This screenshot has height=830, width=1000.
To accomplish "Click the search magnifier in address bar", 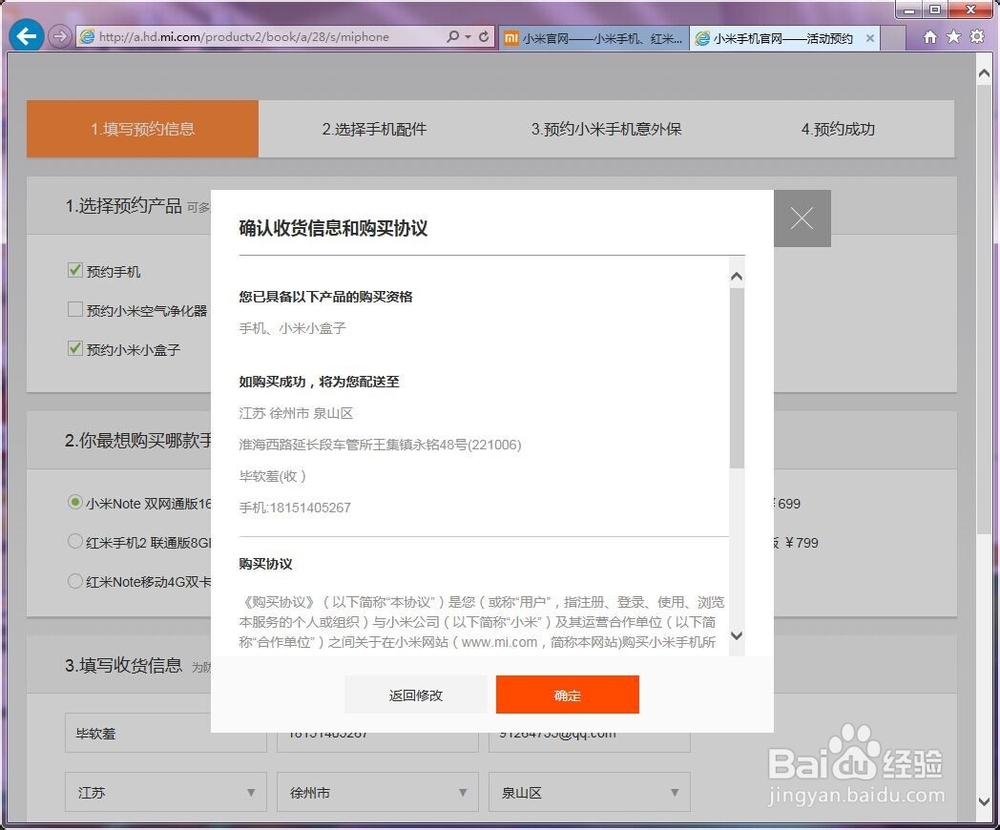I will (453, 36).
